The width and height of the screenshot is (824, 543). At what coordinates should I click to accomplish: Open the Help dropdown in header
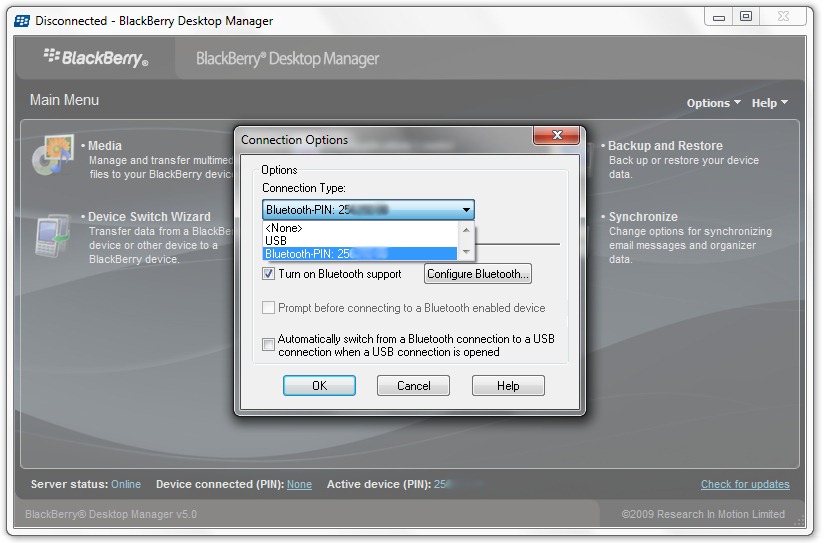[x=769, y=103]
